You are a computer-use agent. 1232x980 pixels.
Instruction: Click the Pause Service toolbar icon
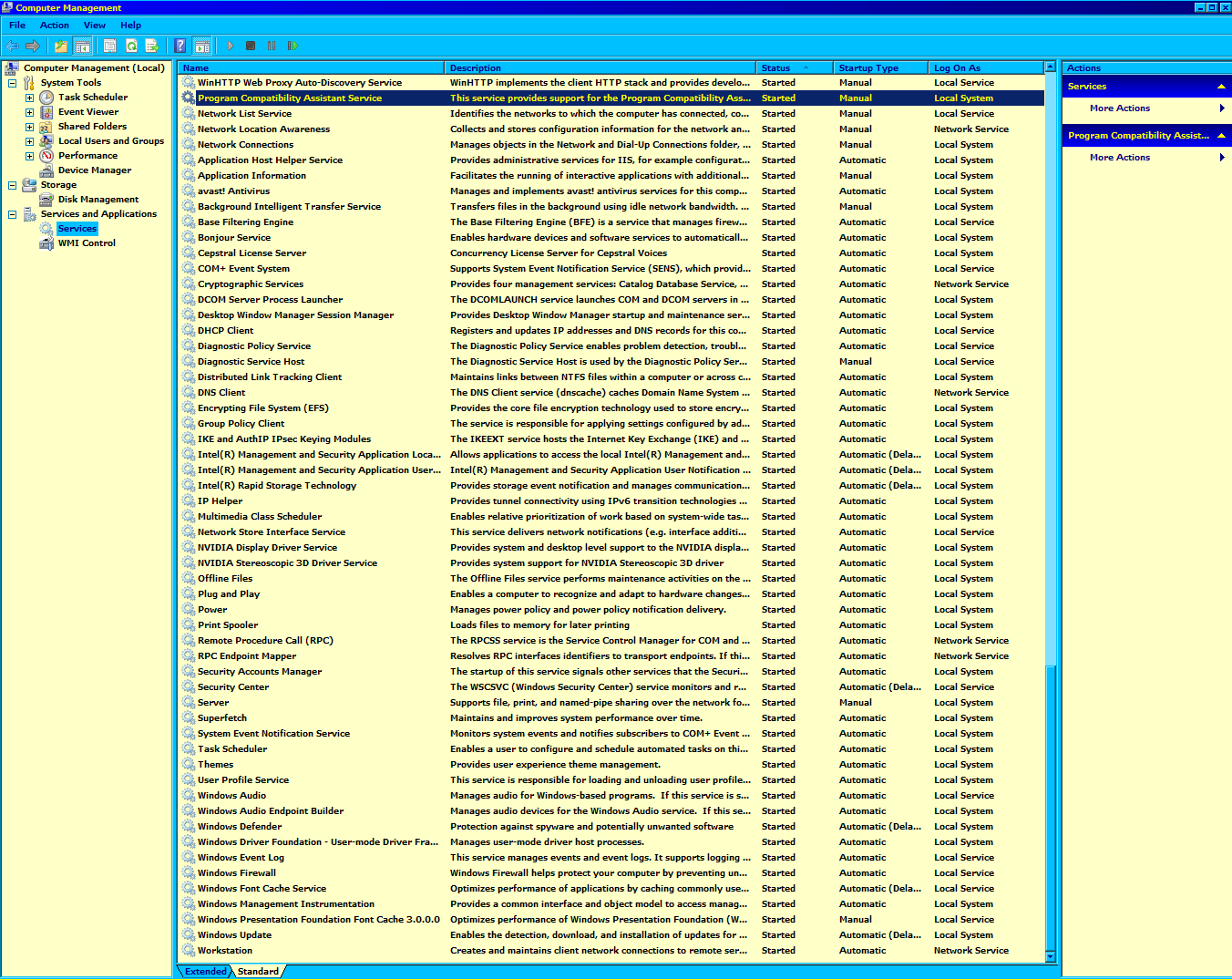pyautogui.click(x=272, y=46)
